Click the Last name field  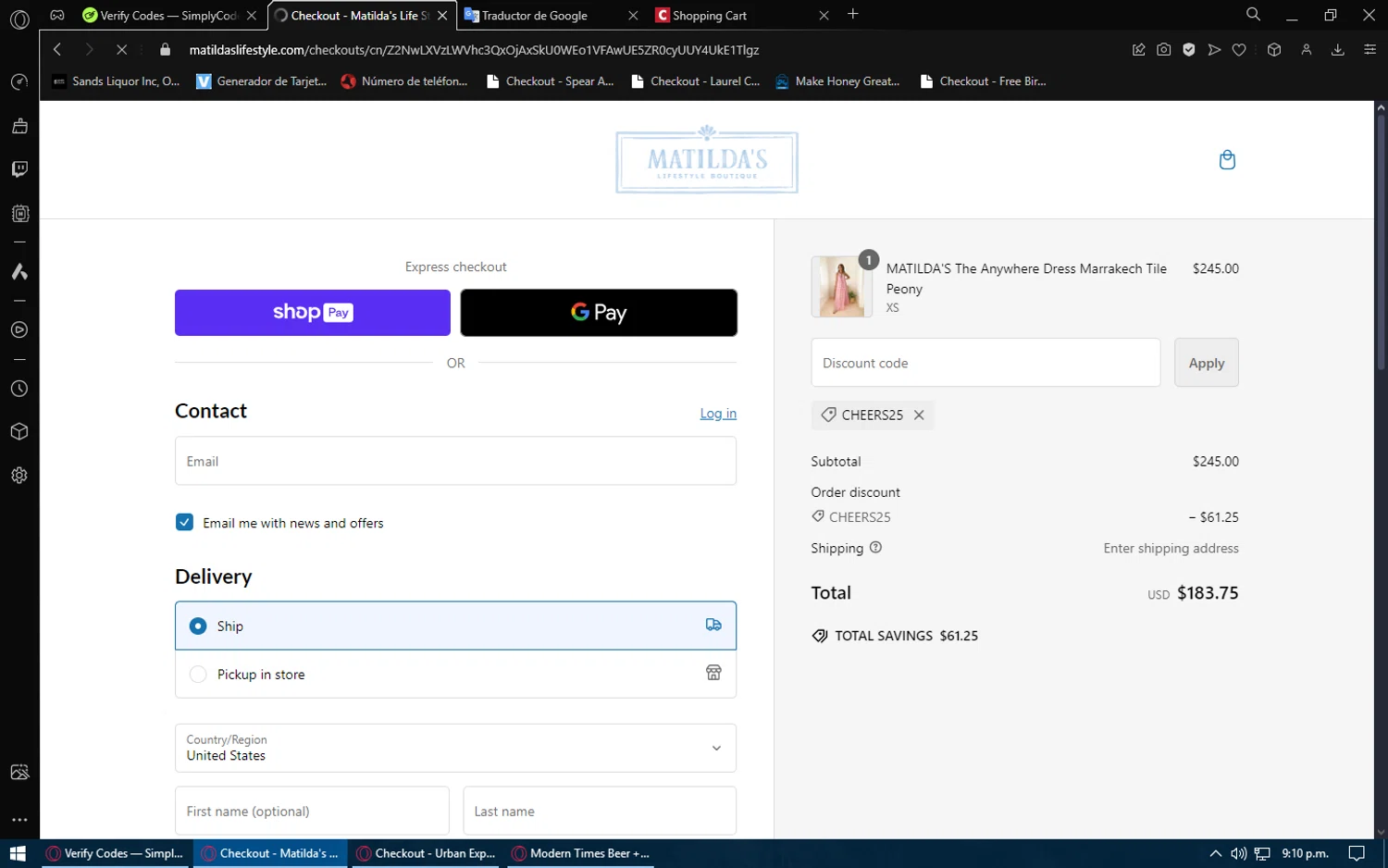600,811
